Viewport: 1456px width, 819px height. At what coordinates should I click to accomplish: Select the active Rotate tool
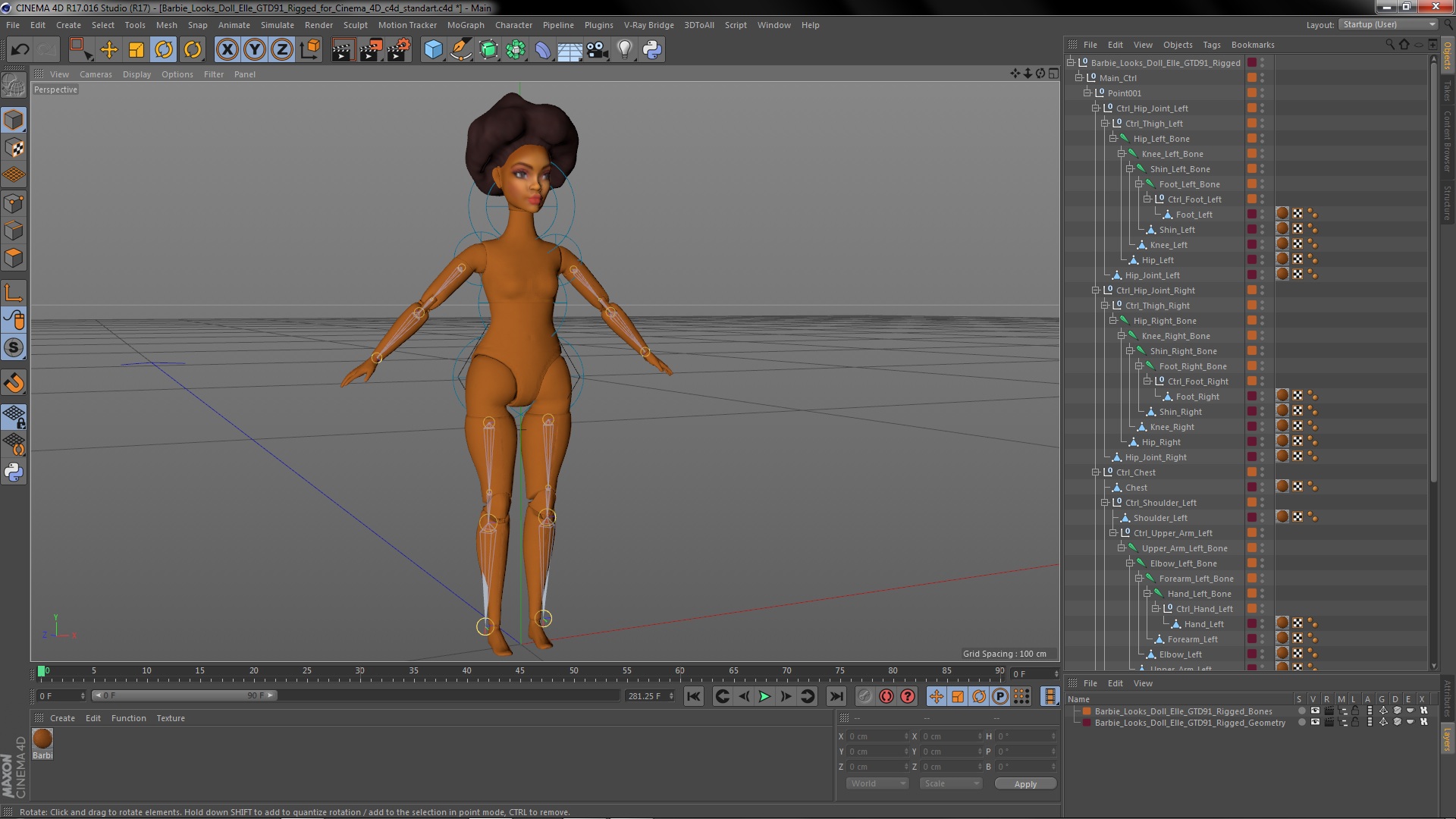click(164, 50)
